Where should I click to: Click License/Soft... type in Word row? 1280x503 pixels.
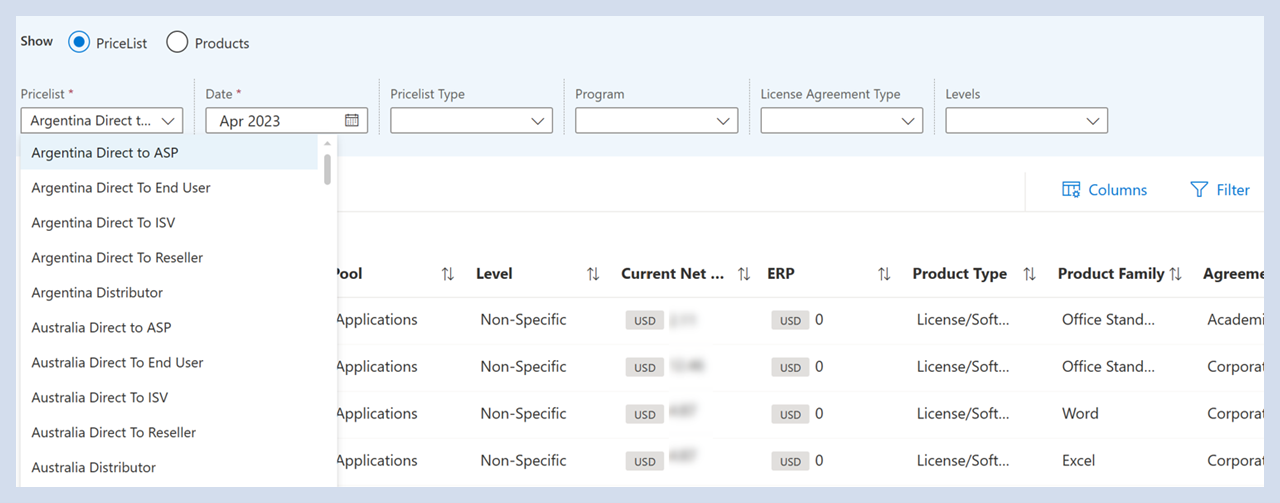point(963,413)
